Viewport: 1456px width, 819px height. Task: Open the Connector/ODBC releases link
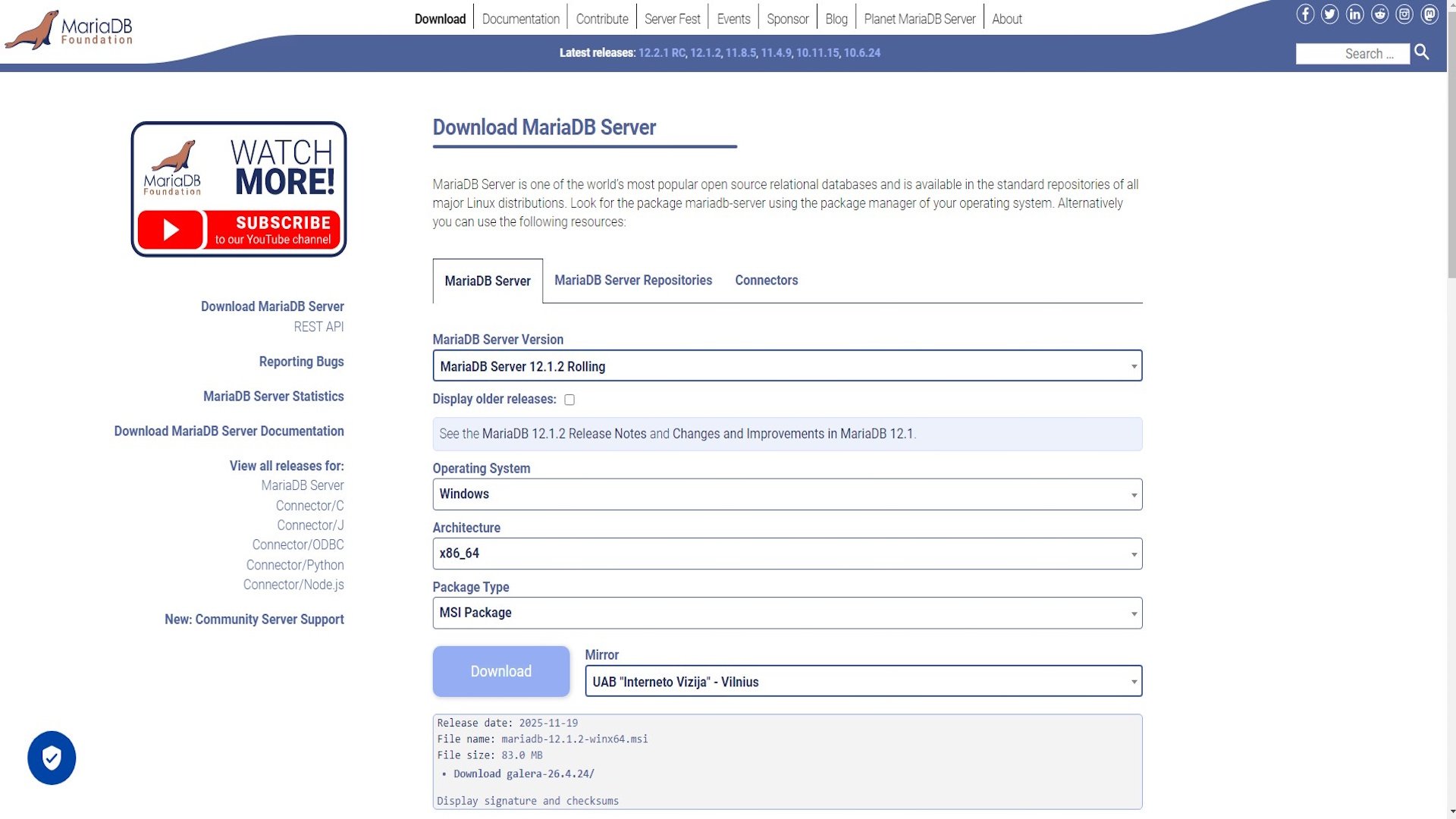(298, 544)
